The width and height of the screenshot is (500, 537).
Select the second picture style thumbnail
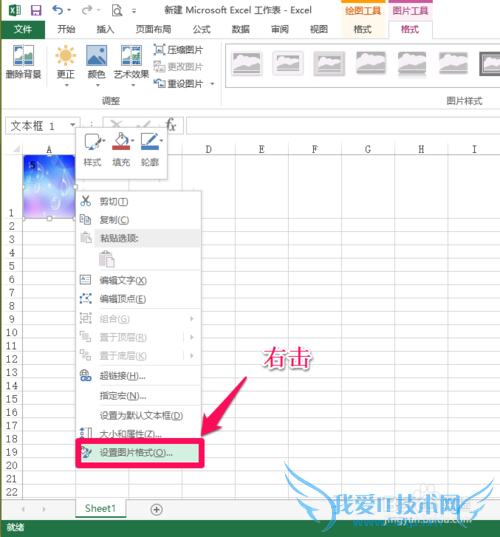288,63
